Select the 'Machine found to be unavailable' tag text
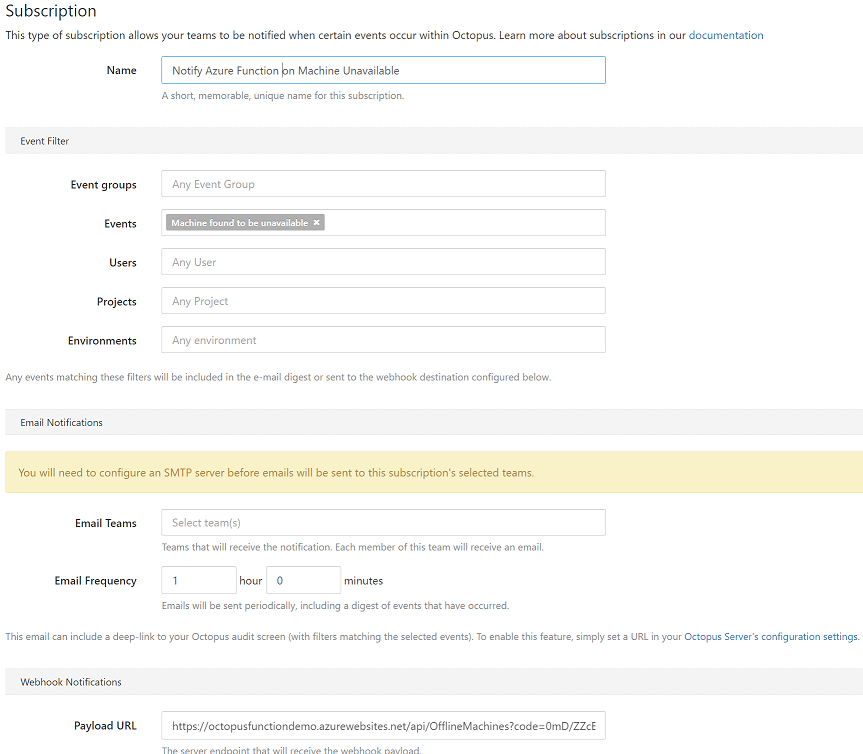 coord(239,223)
